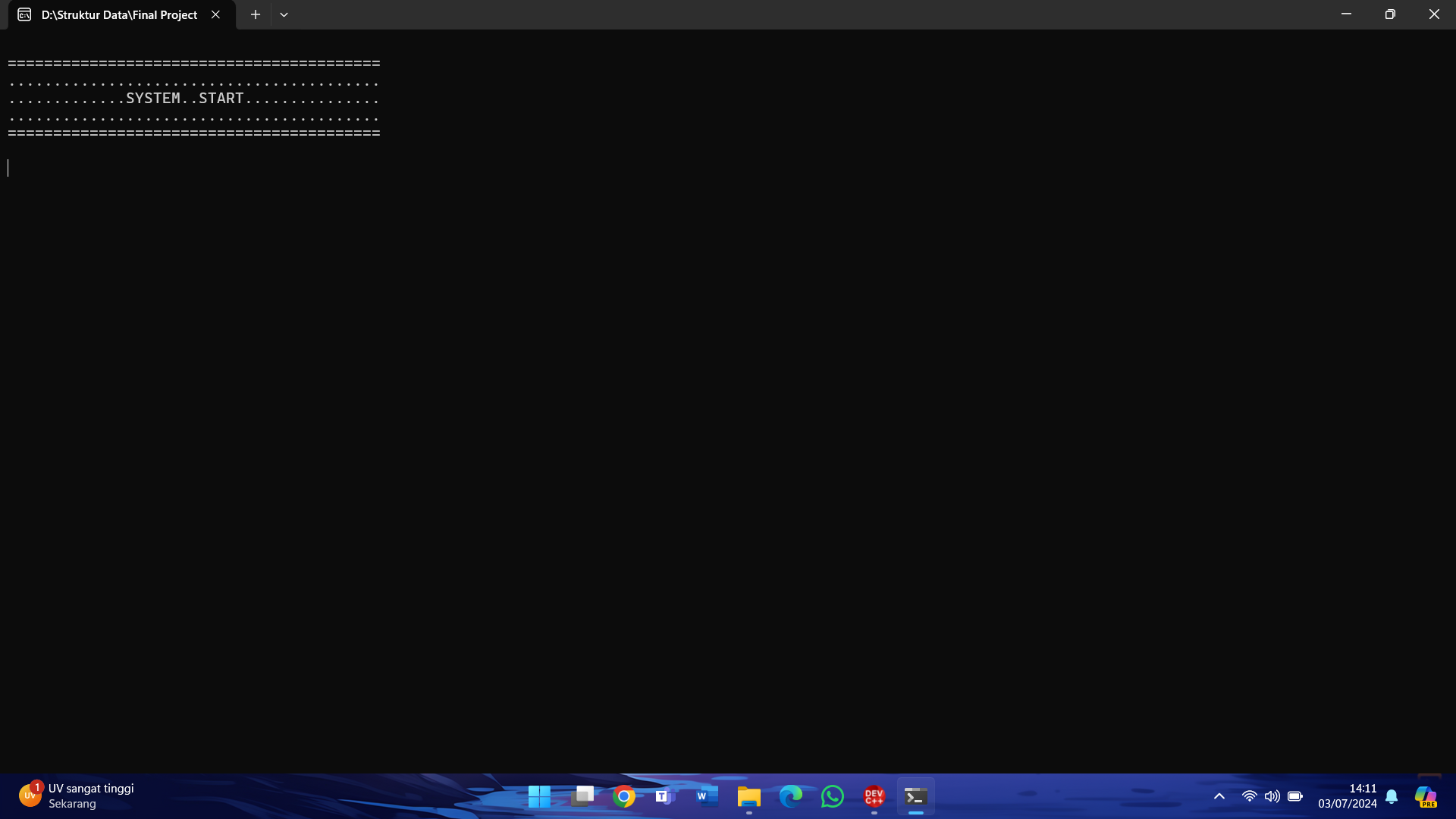The image size is (1456, 819).
Task: Click the Terminal taskbar icon
Action: pos(916,796)
